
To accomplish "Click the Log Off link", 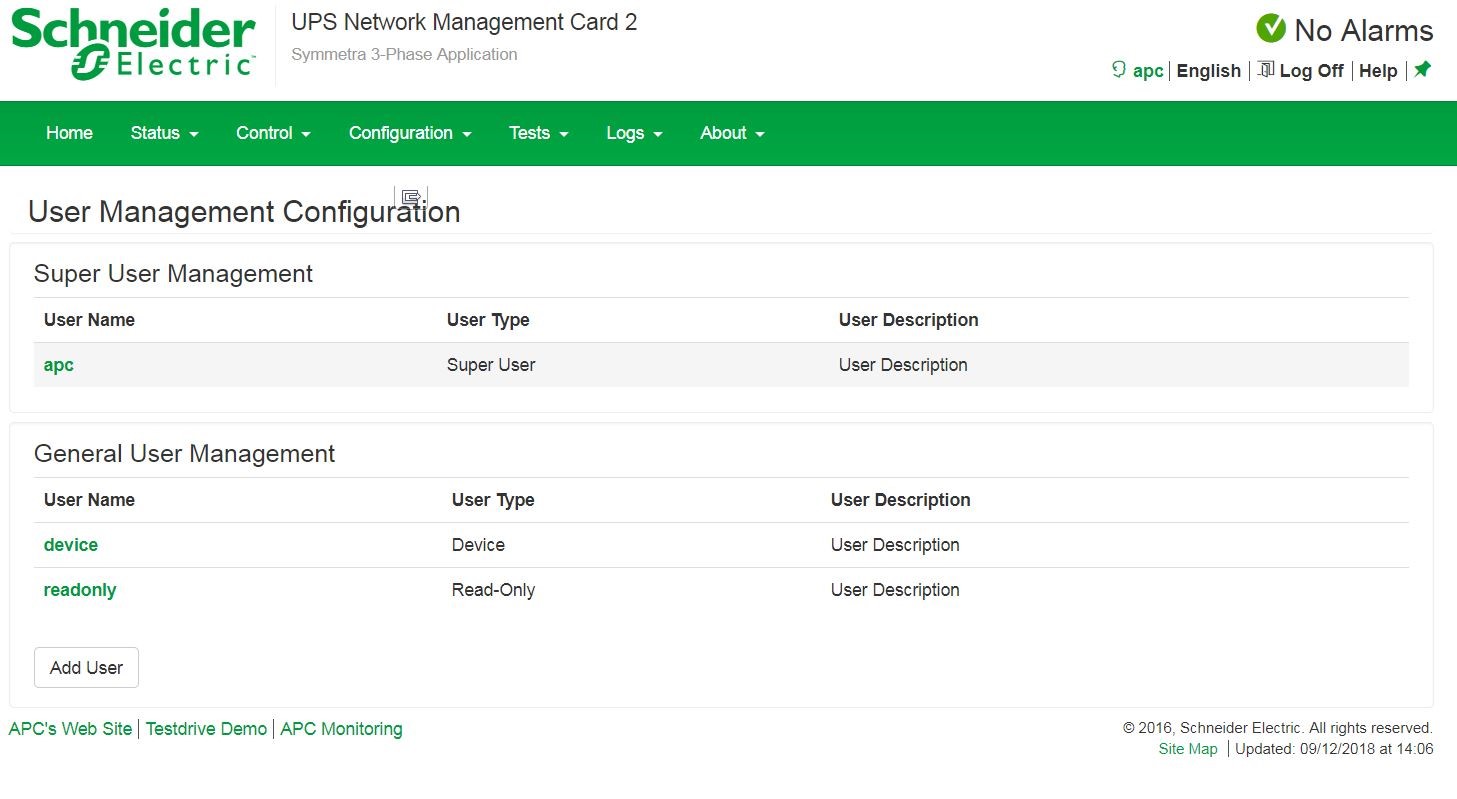I will point(1311,71).
